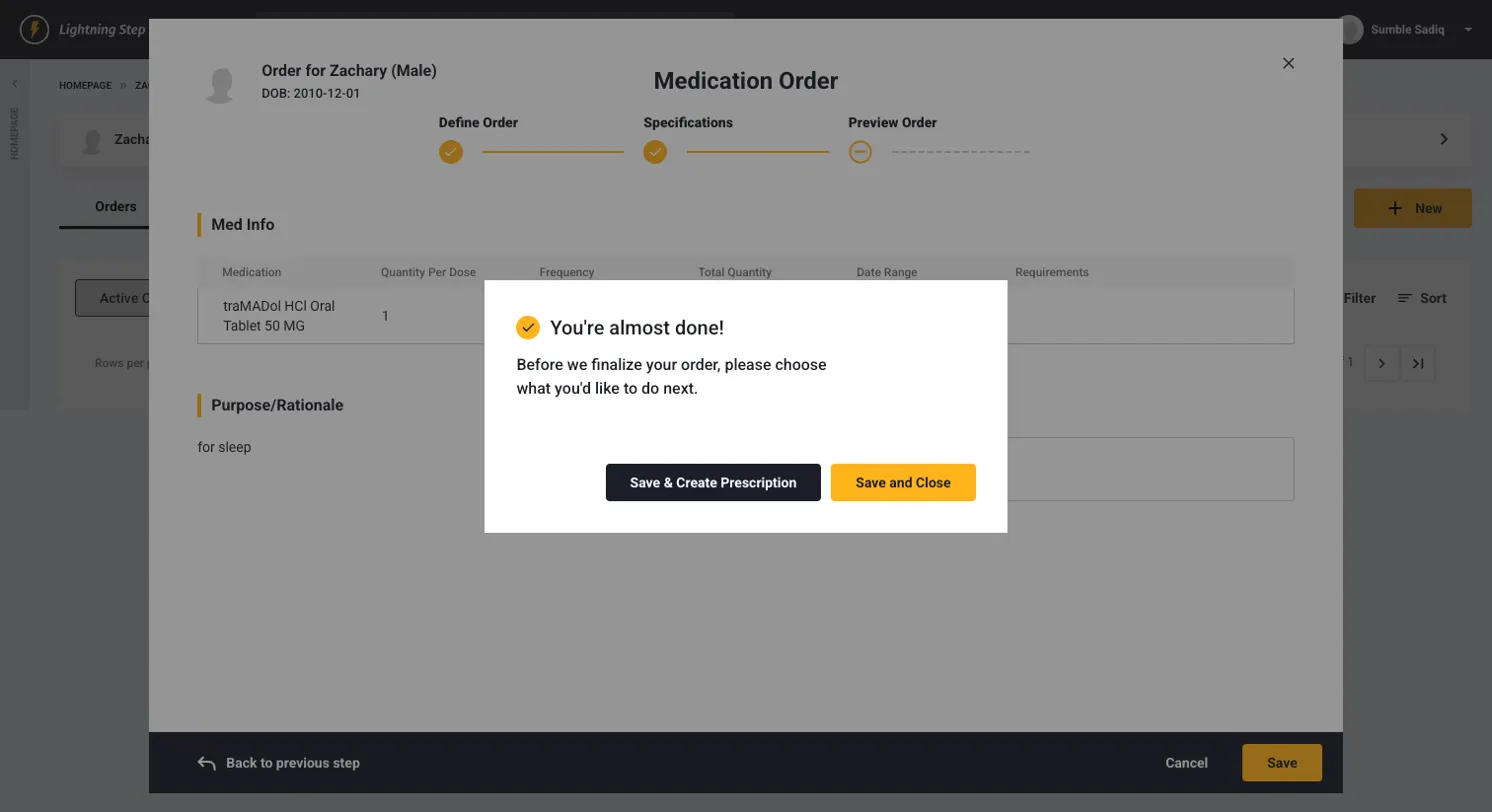Cancel the medication order
This screenshot has width=1492, height=812.
click(x=1186, y=763)
